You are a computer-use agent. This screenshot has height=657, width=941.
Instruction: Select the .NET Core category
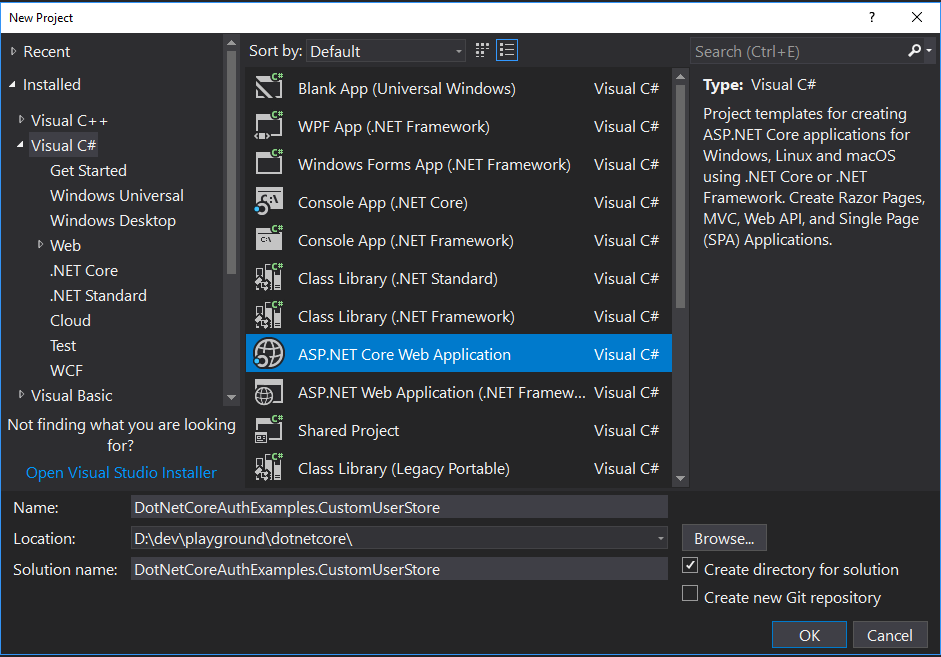tap(84, 271)
